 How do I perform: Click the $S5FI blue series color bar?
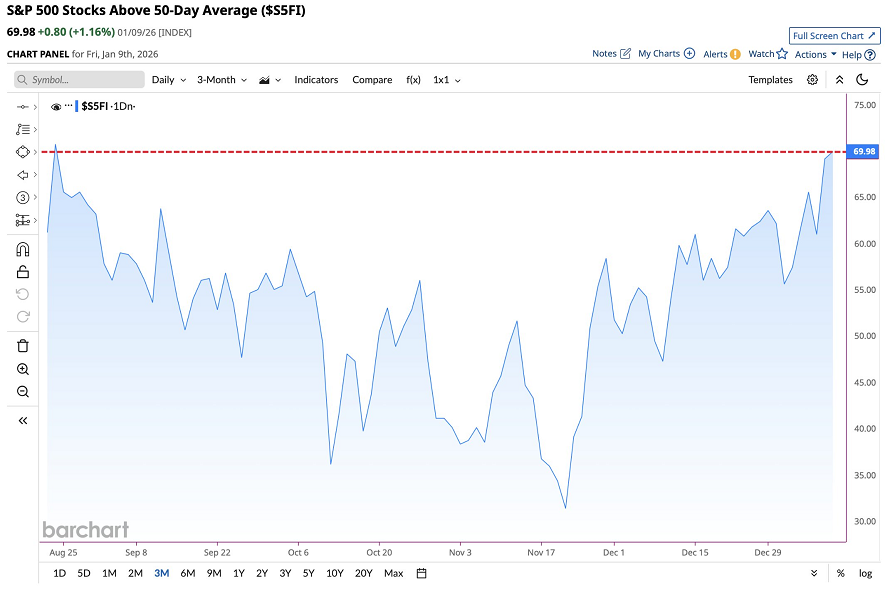[77, 106]
